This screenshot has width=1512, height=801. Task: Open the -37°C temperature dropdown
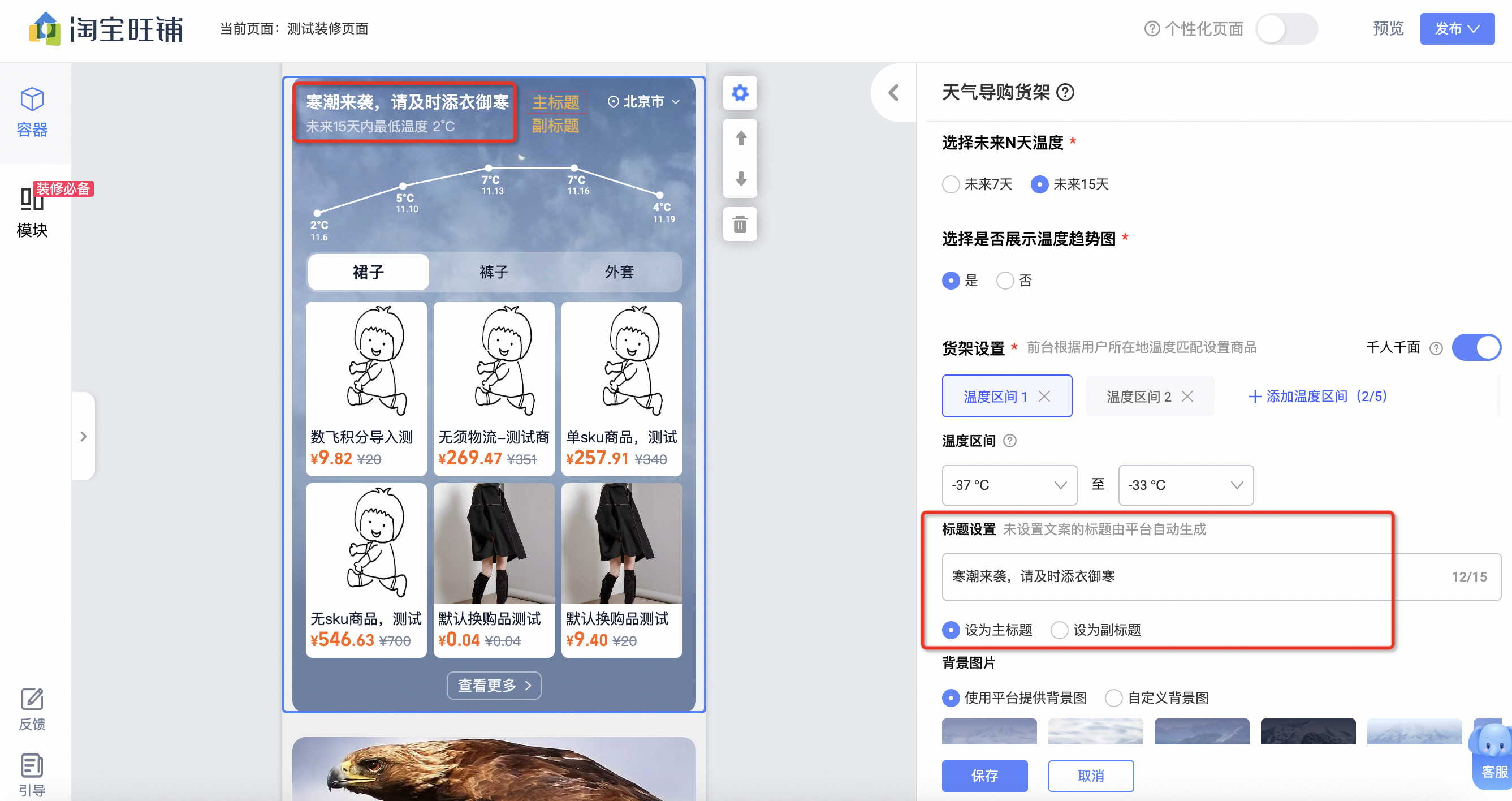tap(1009, 485)
